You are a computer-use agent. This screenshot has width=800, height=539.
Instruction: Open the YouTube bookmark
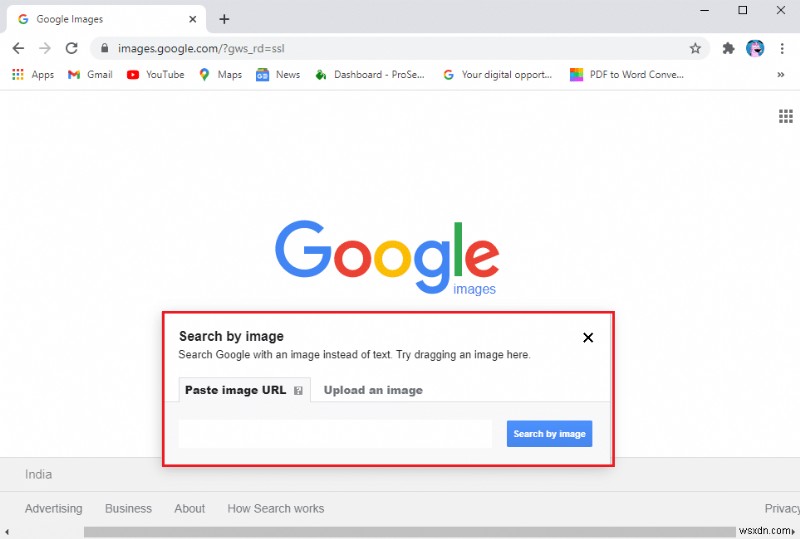coord(156,75)
